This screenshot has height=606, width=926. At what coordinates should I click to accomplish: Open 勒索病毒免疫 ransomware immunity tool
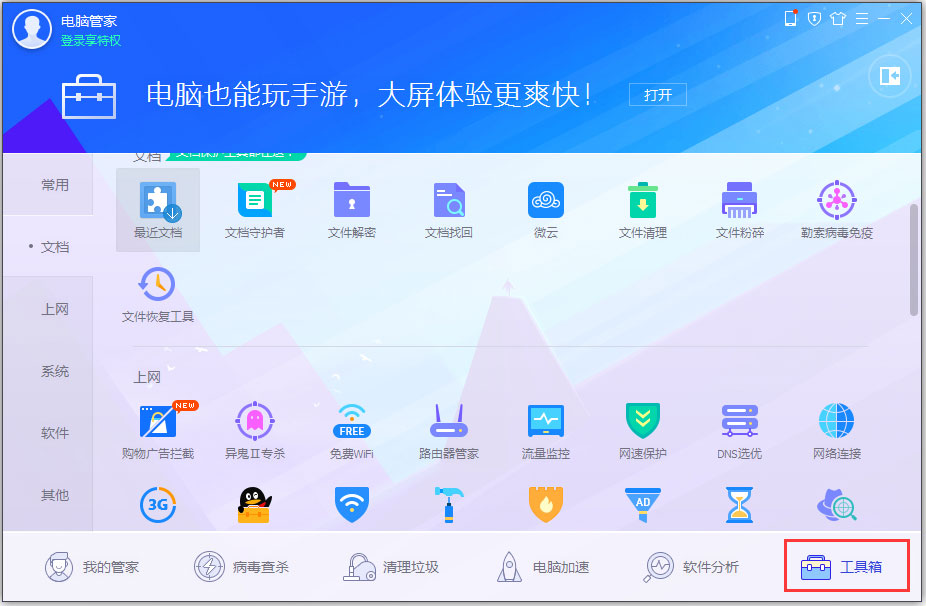point(836,207)
